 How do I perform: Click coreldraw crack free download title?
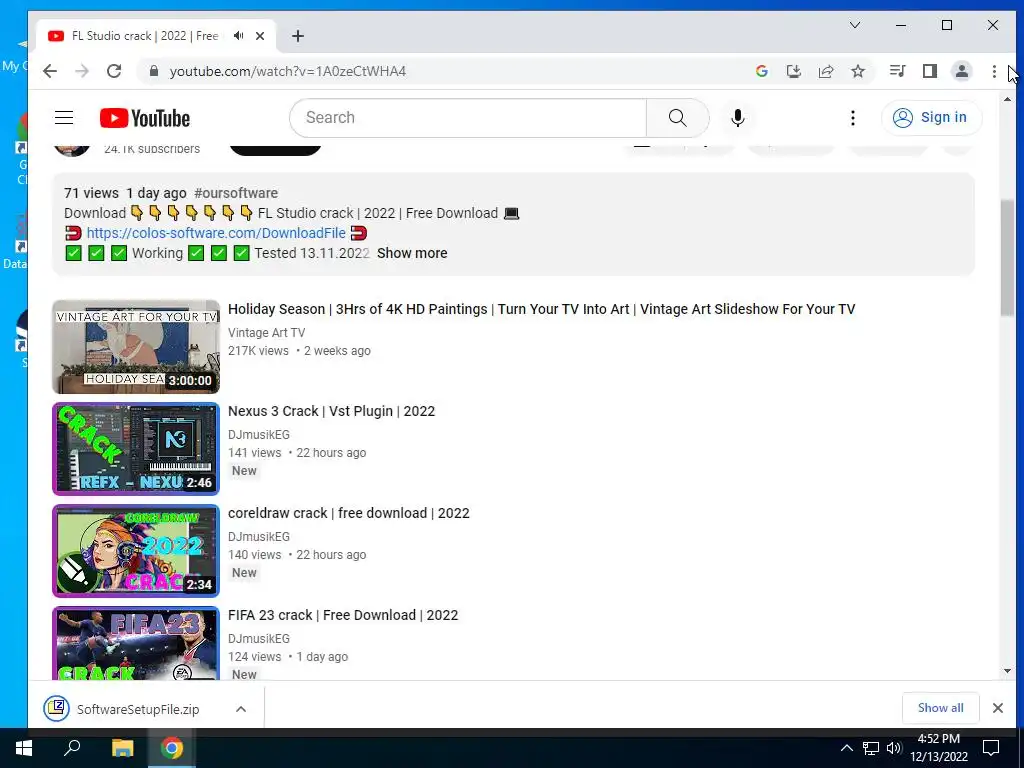349,513
